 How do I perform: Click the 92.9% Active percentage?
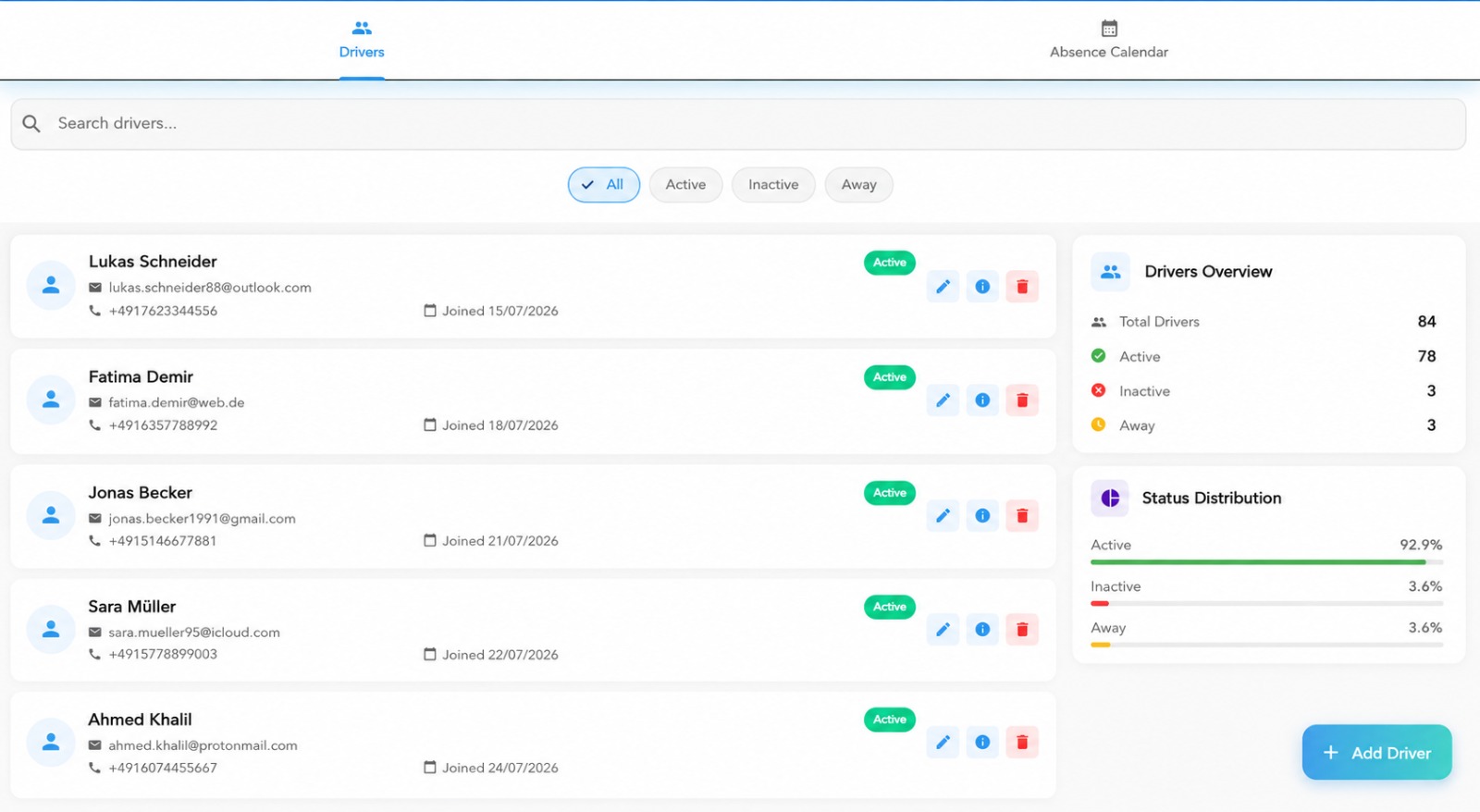1421,545
